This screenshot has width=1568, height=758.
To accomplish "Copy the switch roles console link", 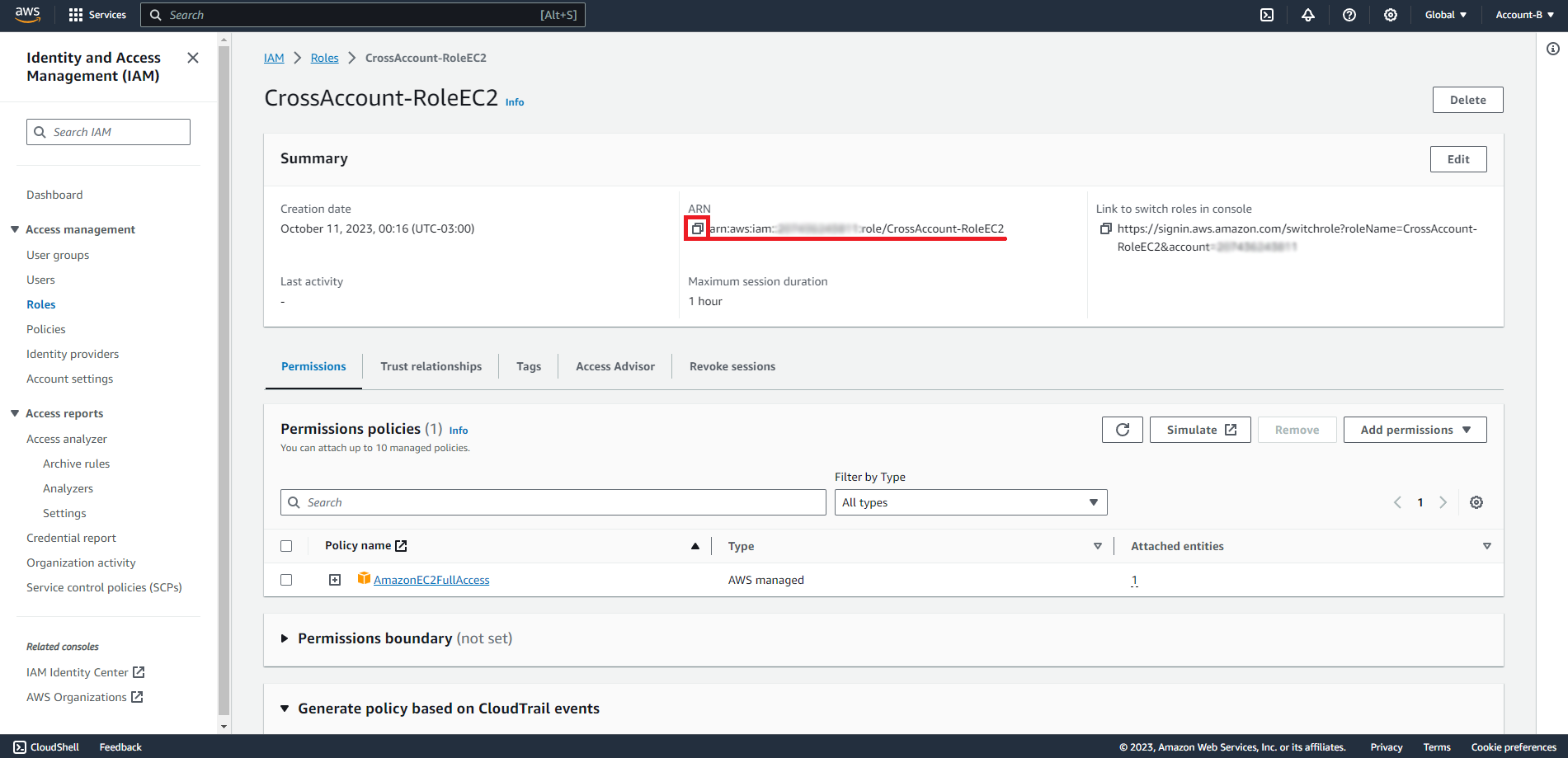I will pos(1106,228).
